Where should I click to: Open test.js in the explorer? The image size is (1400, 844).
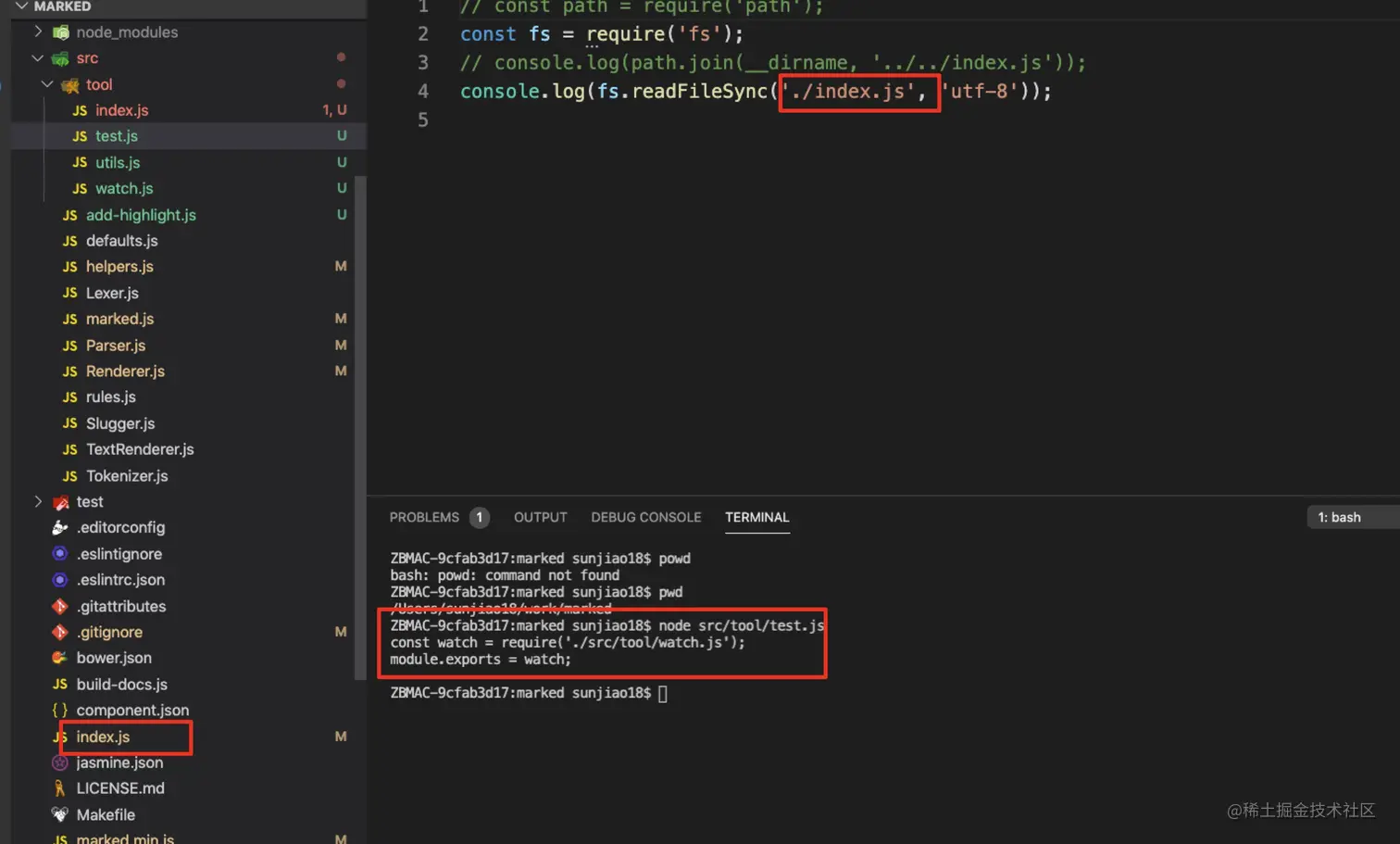[x=116, y=136]
